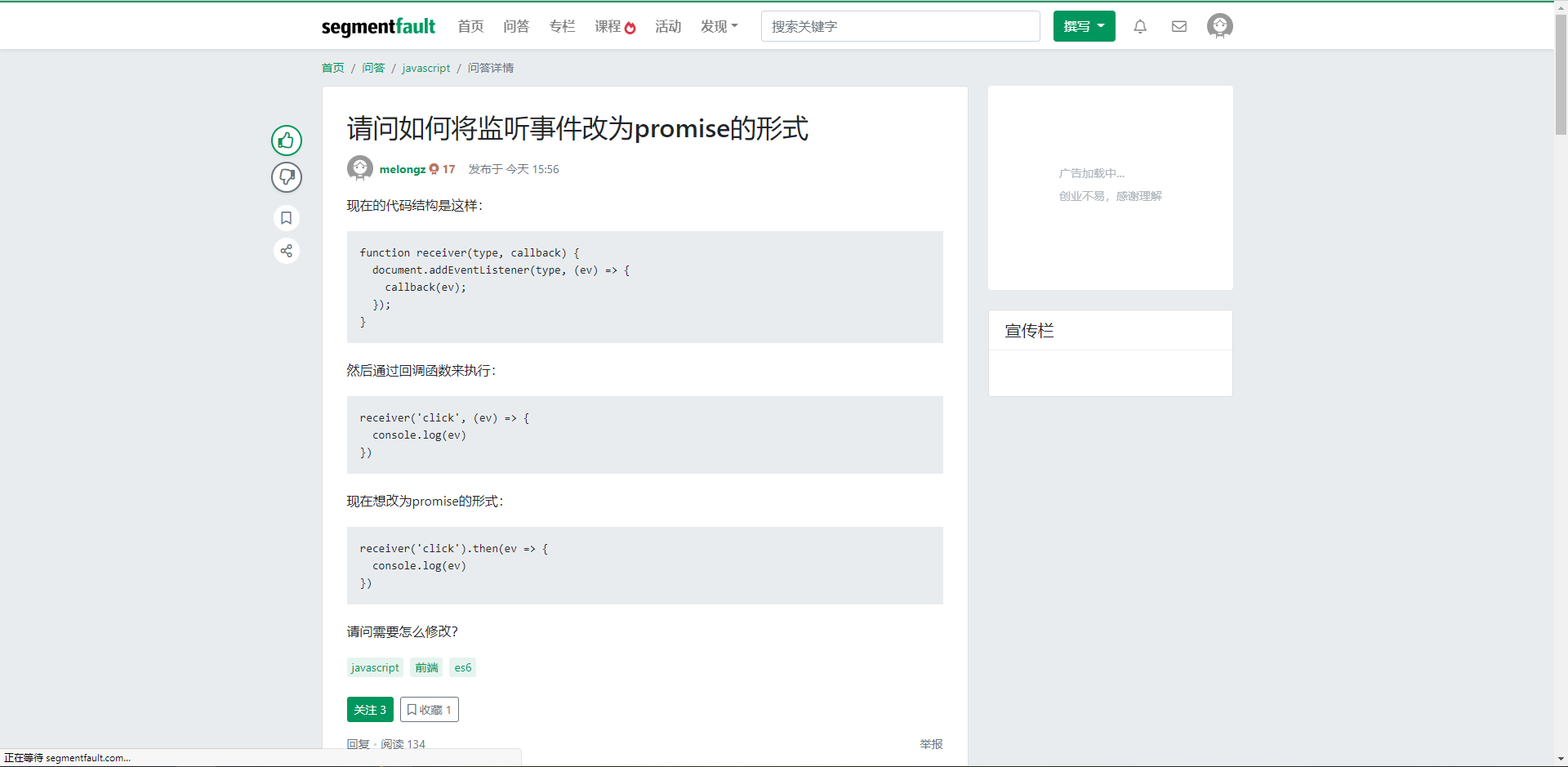Click the line 现在想改为promise的形式:
The width and height of the screenshot is (1568, 767).
tap(425, 501)
